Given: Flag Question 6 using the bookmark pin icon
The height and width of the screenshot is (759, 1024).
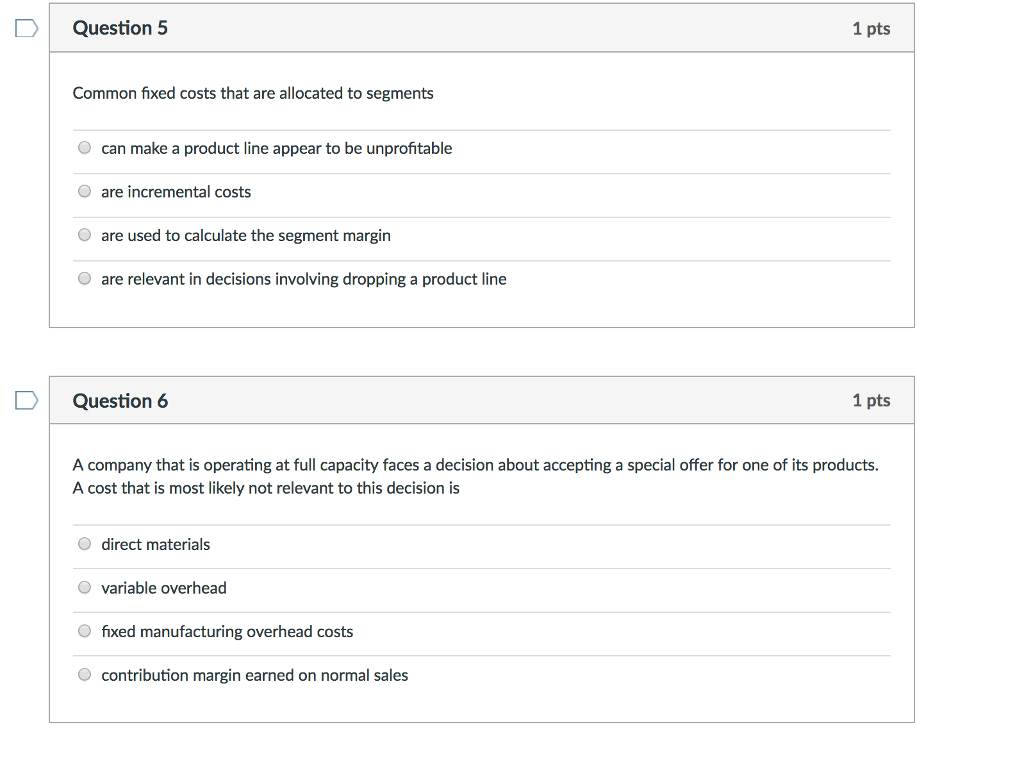Looking at the screenshot, I should pyautogui.click(x=25, y=399).
